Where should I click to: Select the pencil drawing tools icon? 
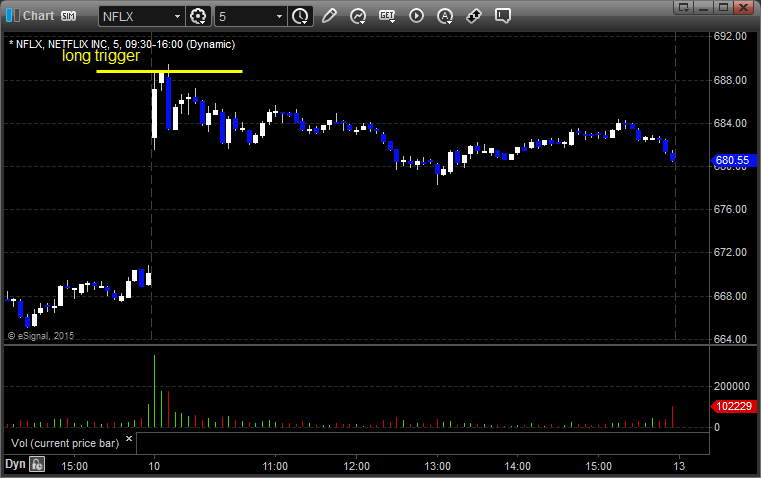coord(329,16)
